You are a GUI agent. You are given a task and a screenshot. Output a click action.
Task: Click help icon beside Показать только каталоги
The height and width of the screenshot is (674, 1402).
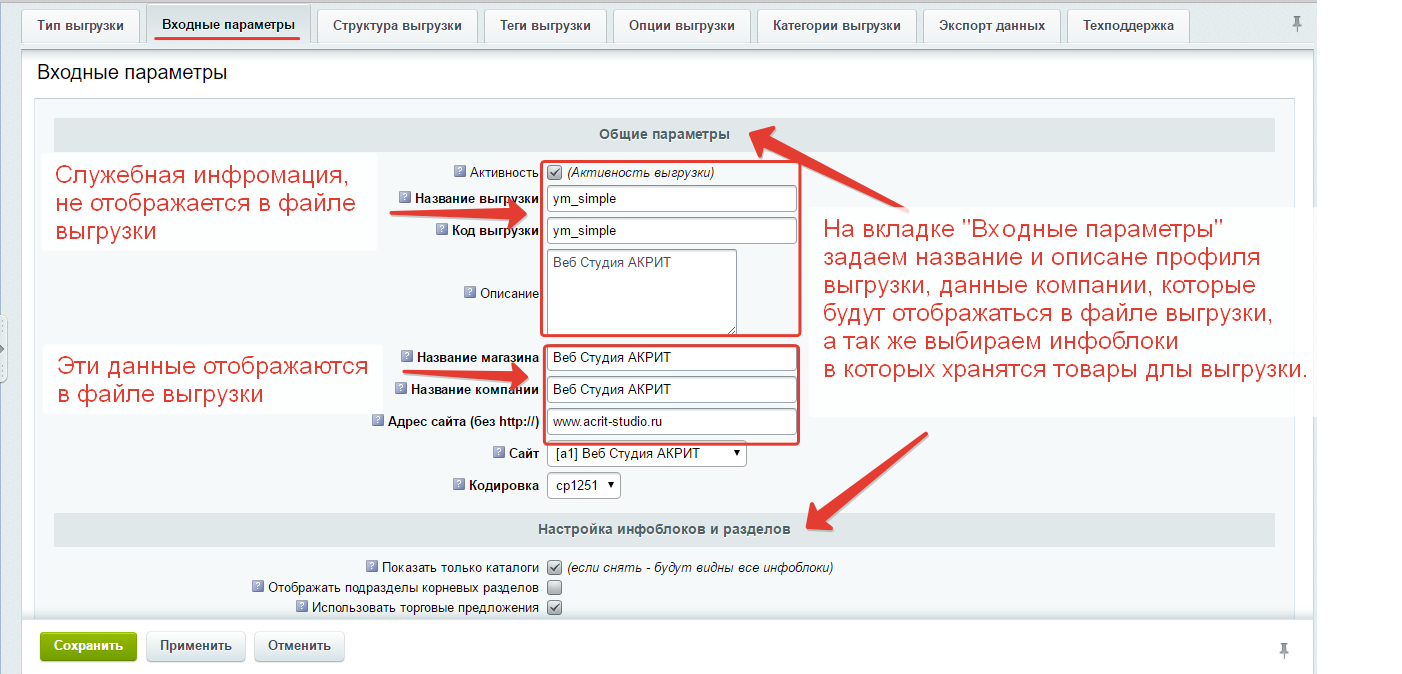(373, 566)
